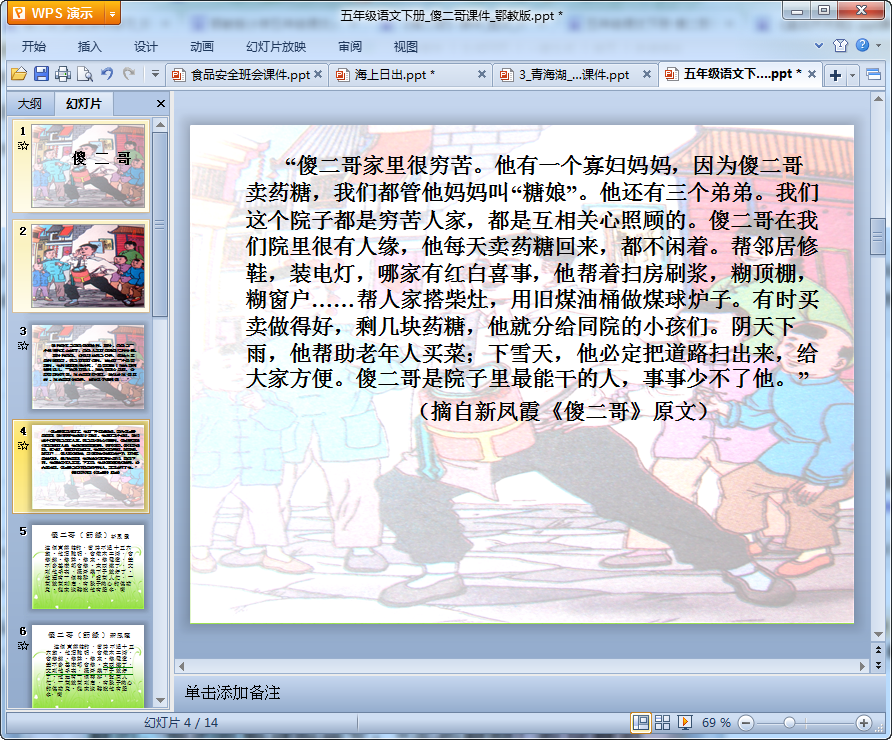Screen dimensions: 892x740
Task: Go to next slide double-arrow button
Action: (878, 664)
